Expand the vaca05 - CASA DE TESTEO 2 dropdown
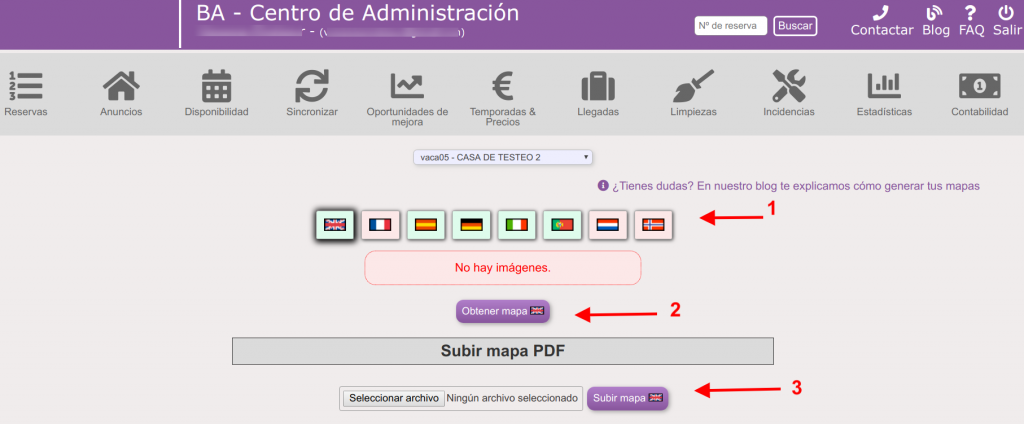Image resolution: width=1024 pixels, height=424 pixels. tap(503, 157)
